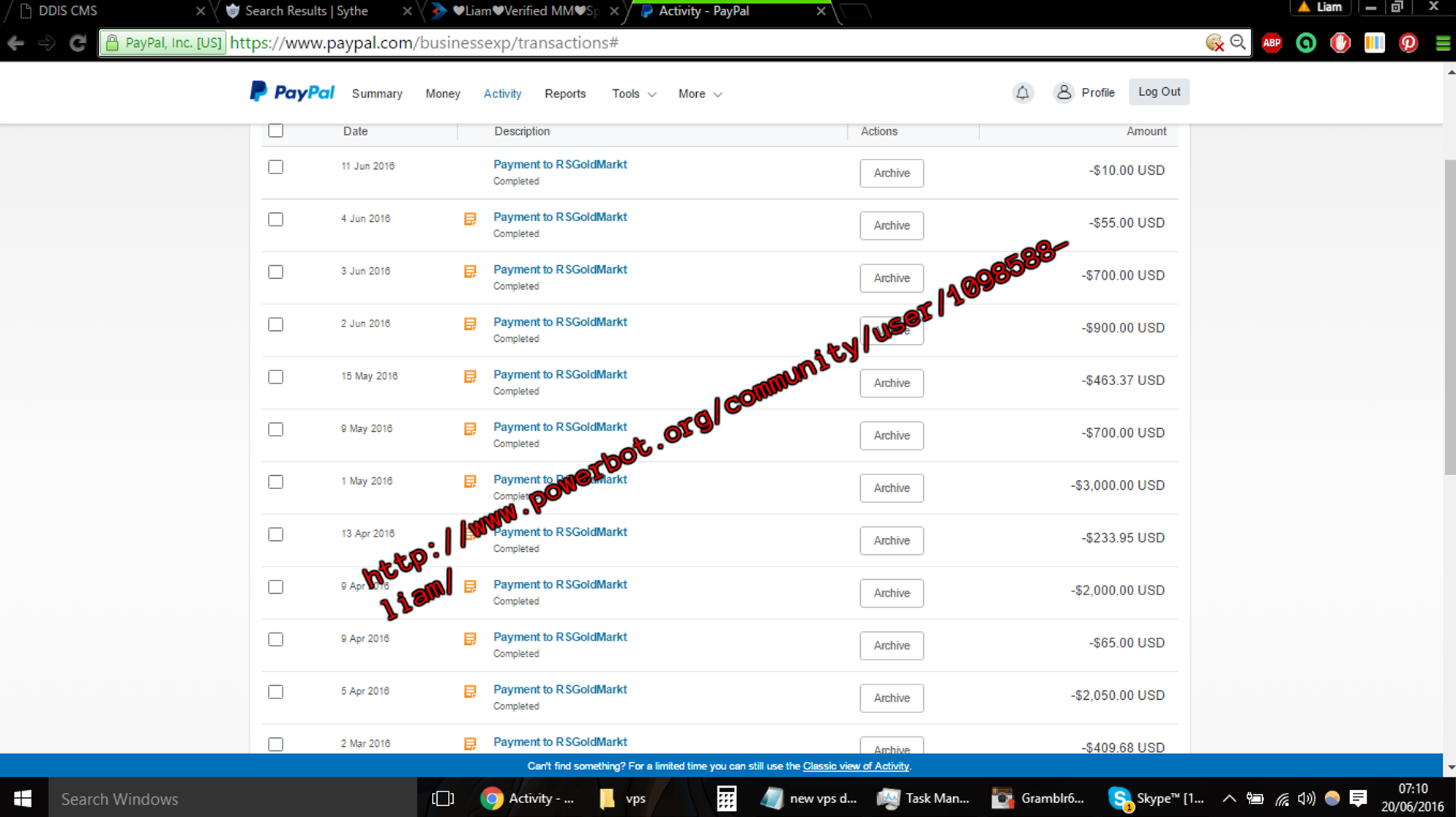Switch to the Search Results Sythe tab
This screenshot has height=817, width=1456.
pos(315,11)
